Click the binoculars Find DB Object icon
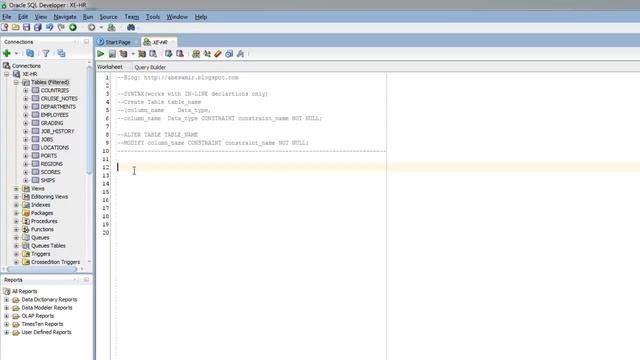 click(131, 27)
